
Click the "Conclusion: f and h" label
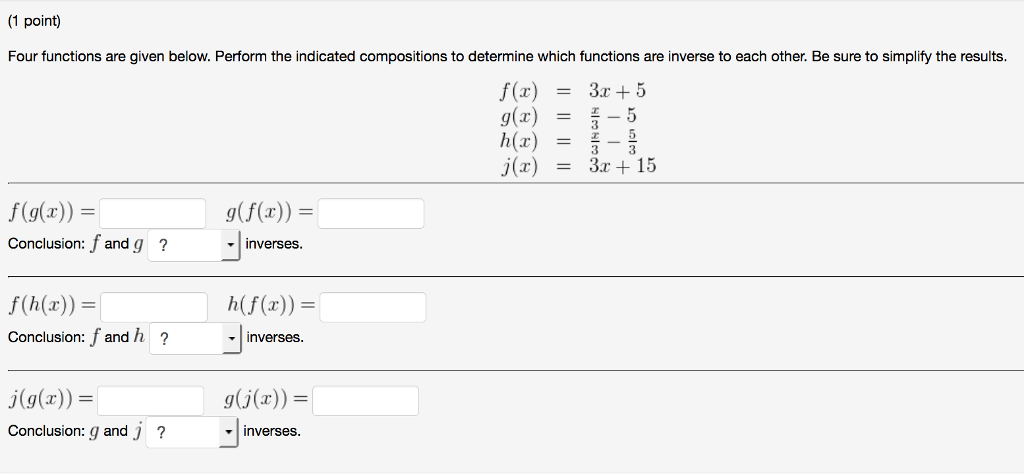(x=76, y=338)
